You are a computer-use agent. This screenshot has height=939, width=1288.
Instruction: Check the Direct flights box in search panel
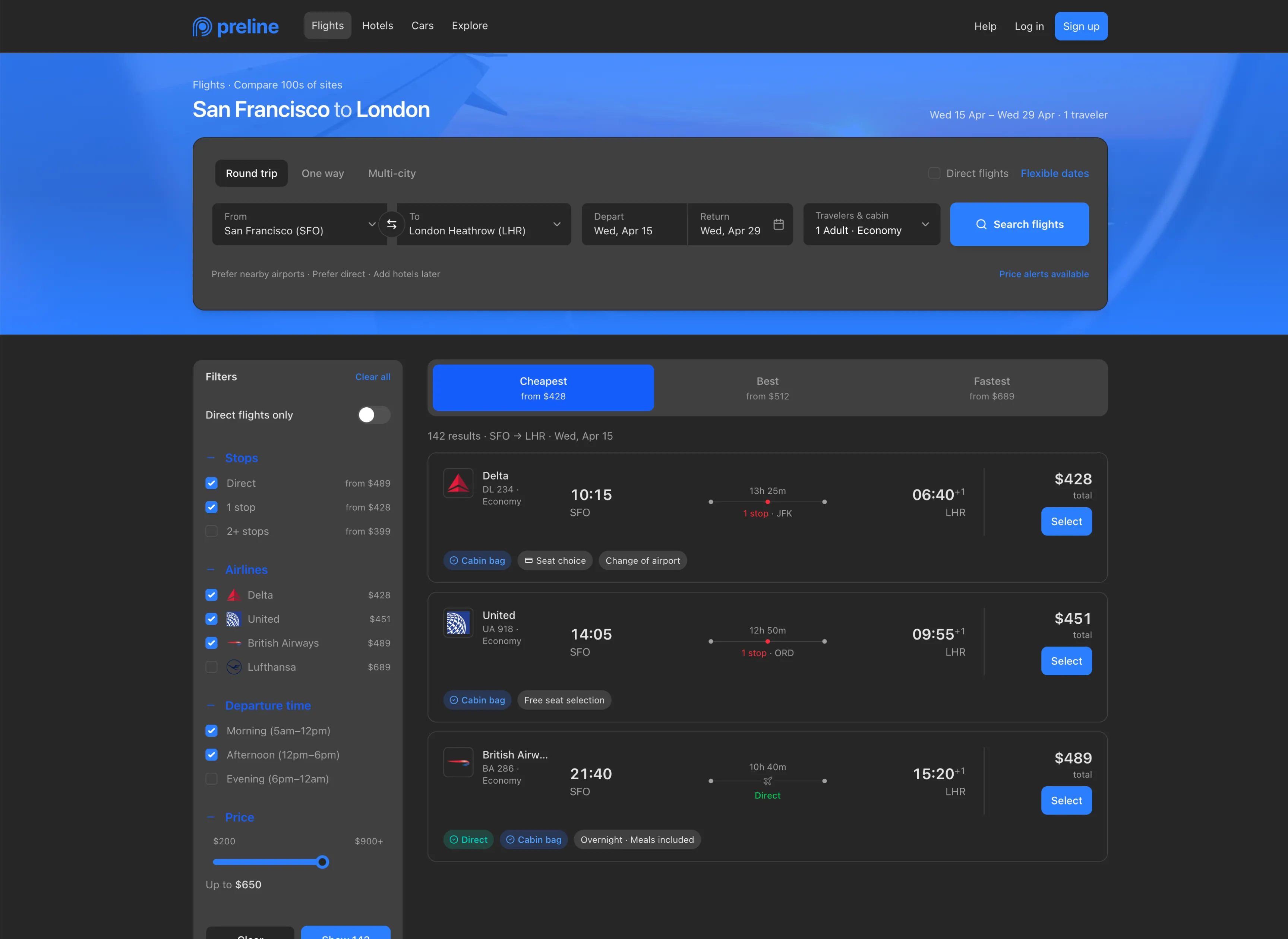click(x=934, y=173)
